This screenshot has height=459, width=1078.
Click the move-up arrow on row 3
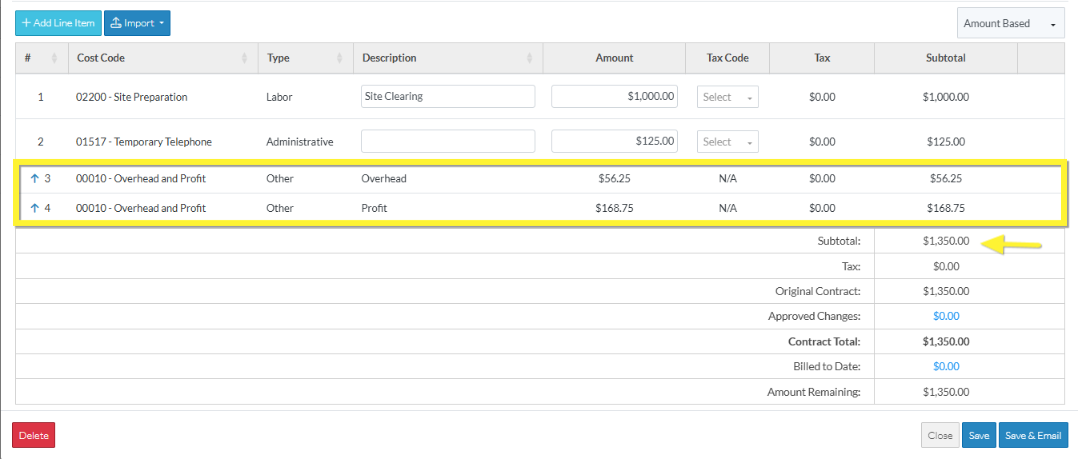pyautogui.click(x=35, y=179)
